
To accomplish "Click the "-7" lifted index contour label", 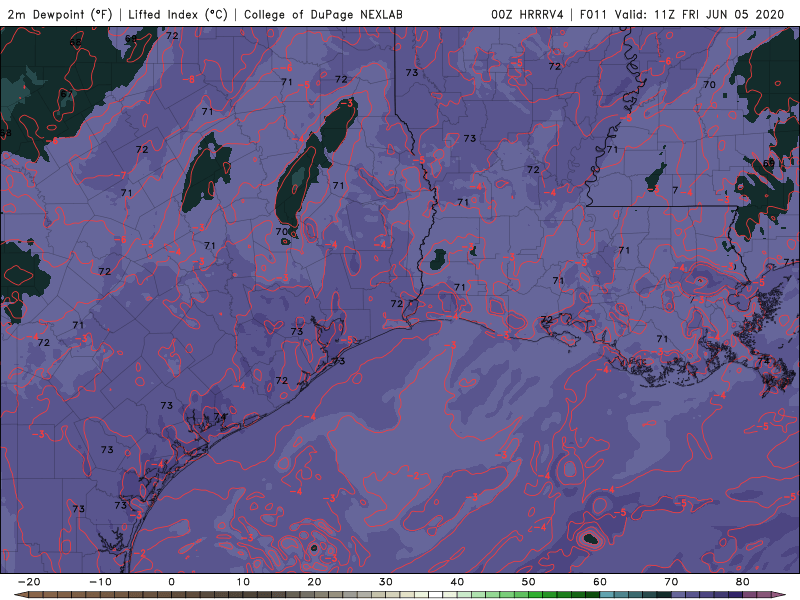I will (x=120, y=175).
